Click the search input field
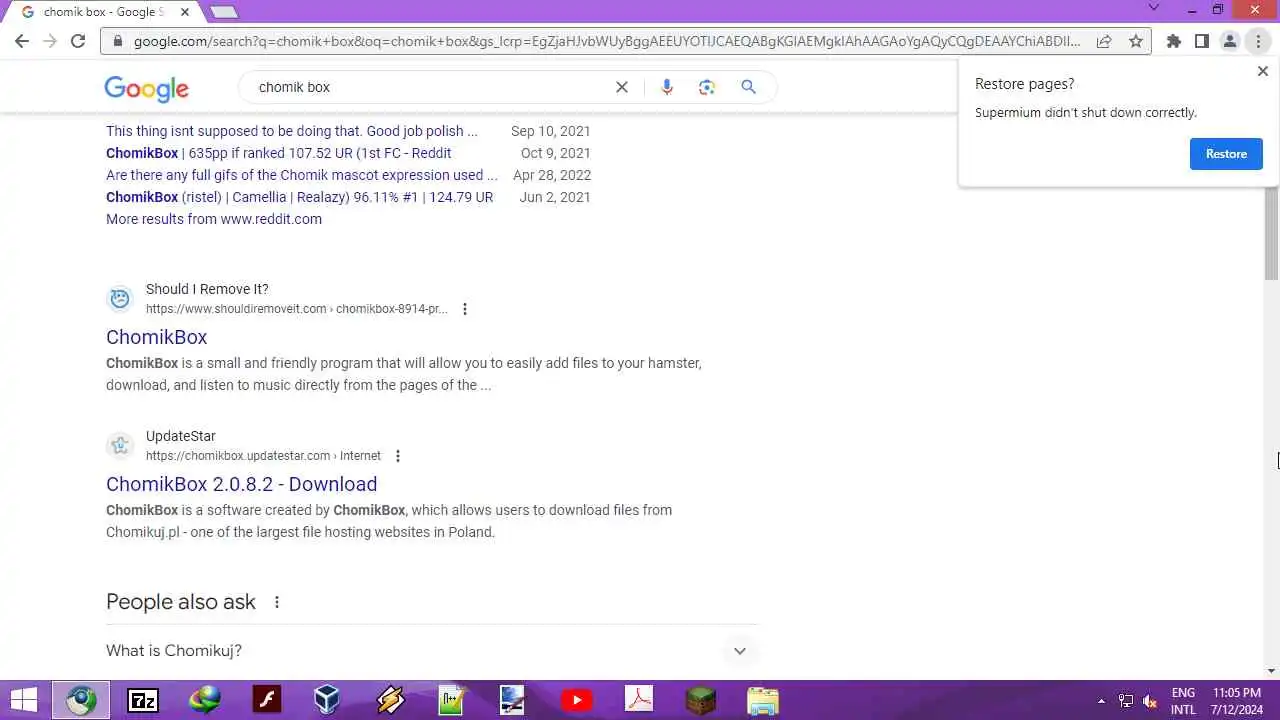The image size is (1280, 720). click(x=430, y=87)
